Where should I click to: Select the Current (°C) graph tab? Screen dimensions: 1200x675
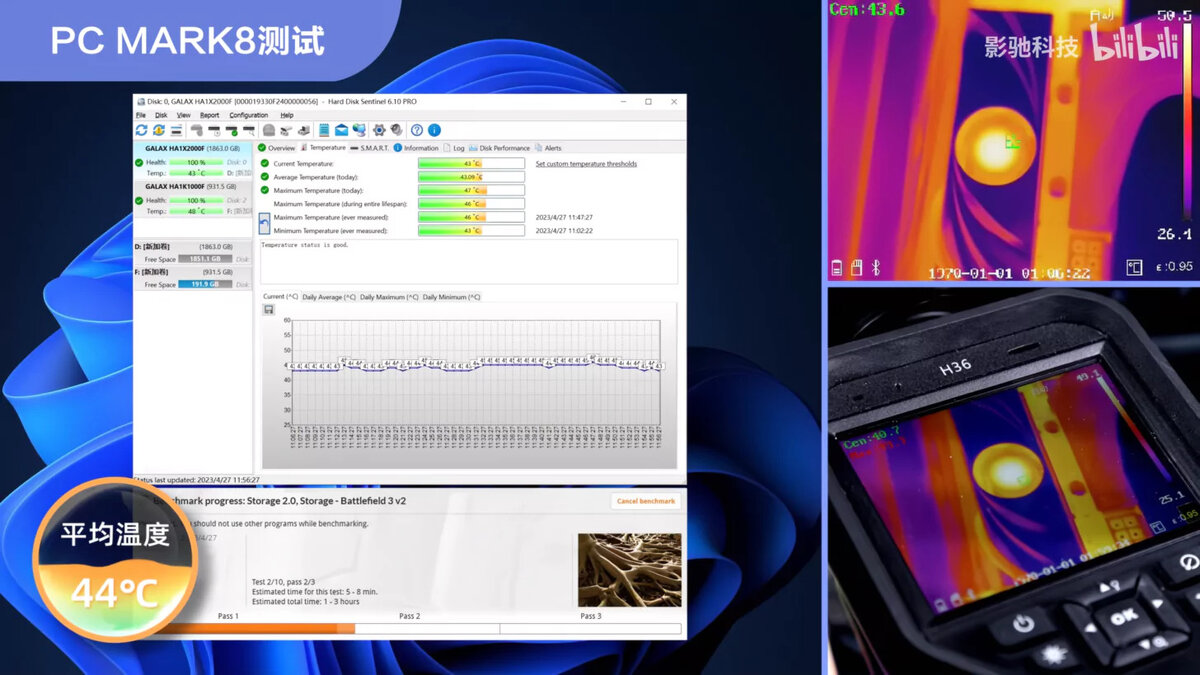(x=280, y=297)
